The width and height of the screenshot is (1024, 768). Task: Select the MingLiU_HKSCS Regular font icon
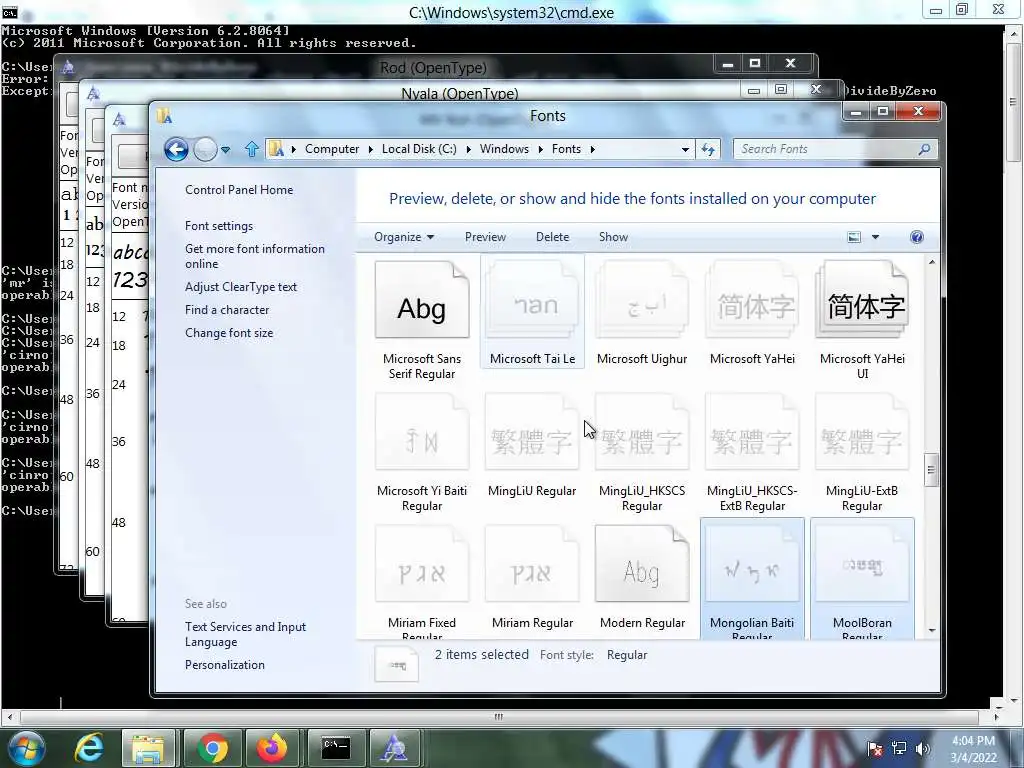642,432
